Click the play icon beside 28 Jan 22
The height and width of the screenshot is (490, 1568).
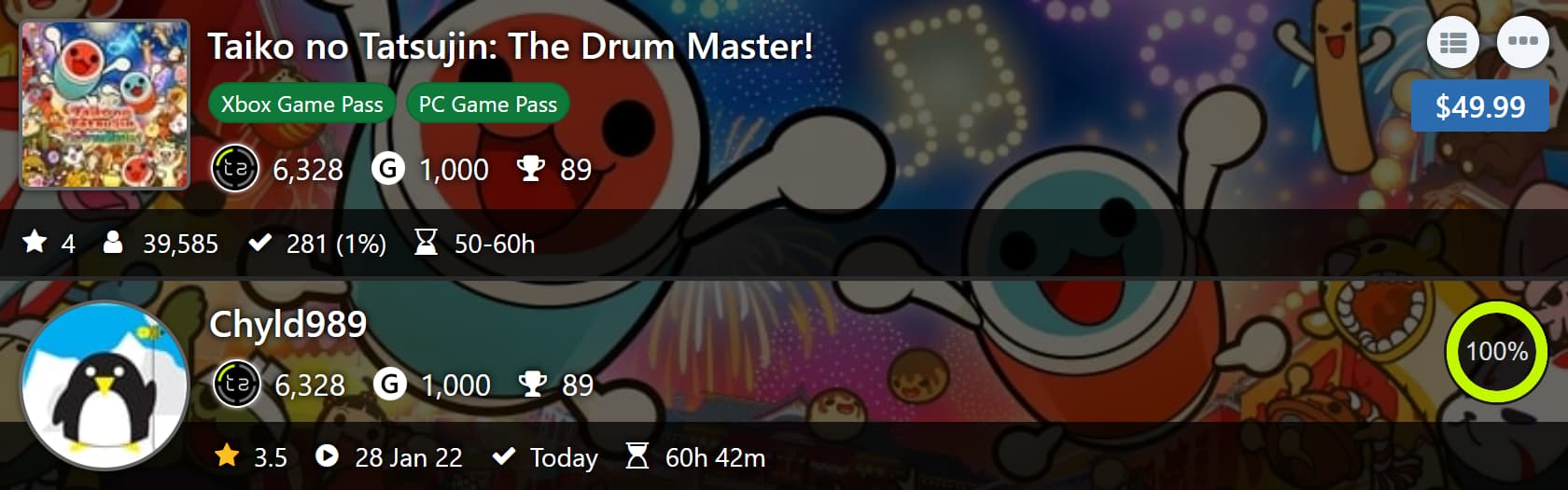(327, 455)
